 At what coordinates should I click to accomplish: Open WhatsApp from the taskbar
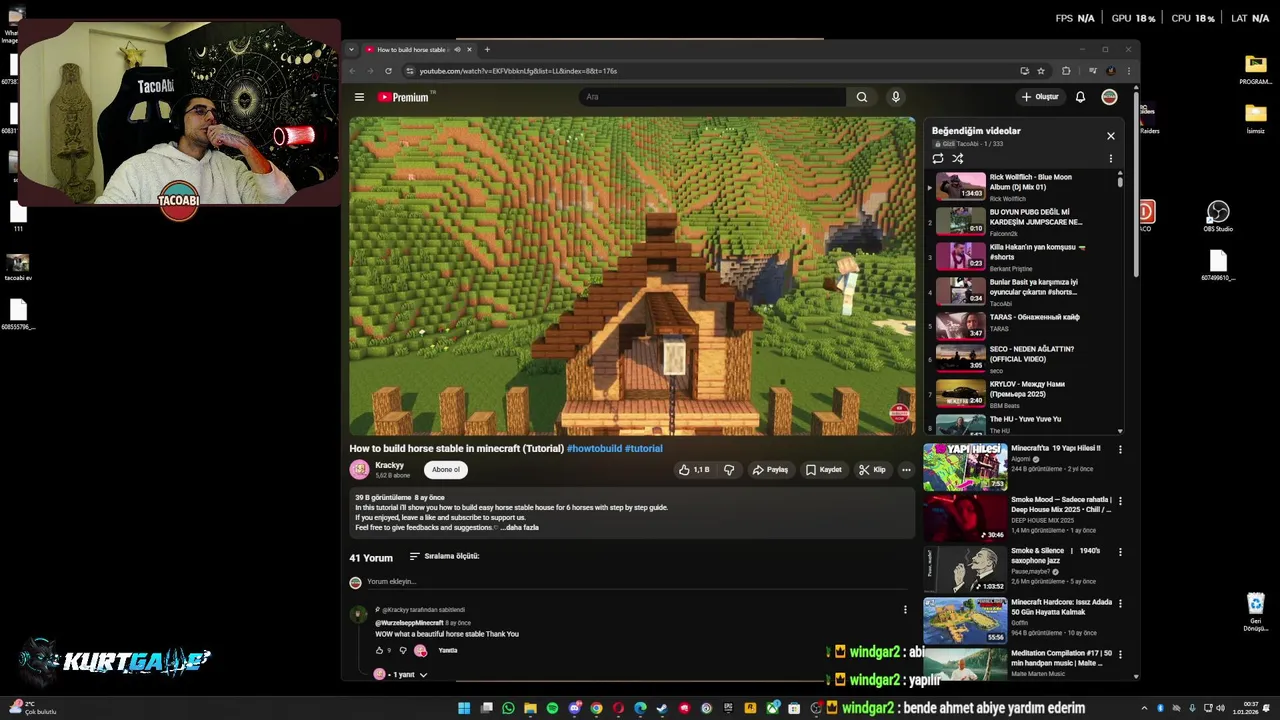pyautogui.click(x=508, y=708)
